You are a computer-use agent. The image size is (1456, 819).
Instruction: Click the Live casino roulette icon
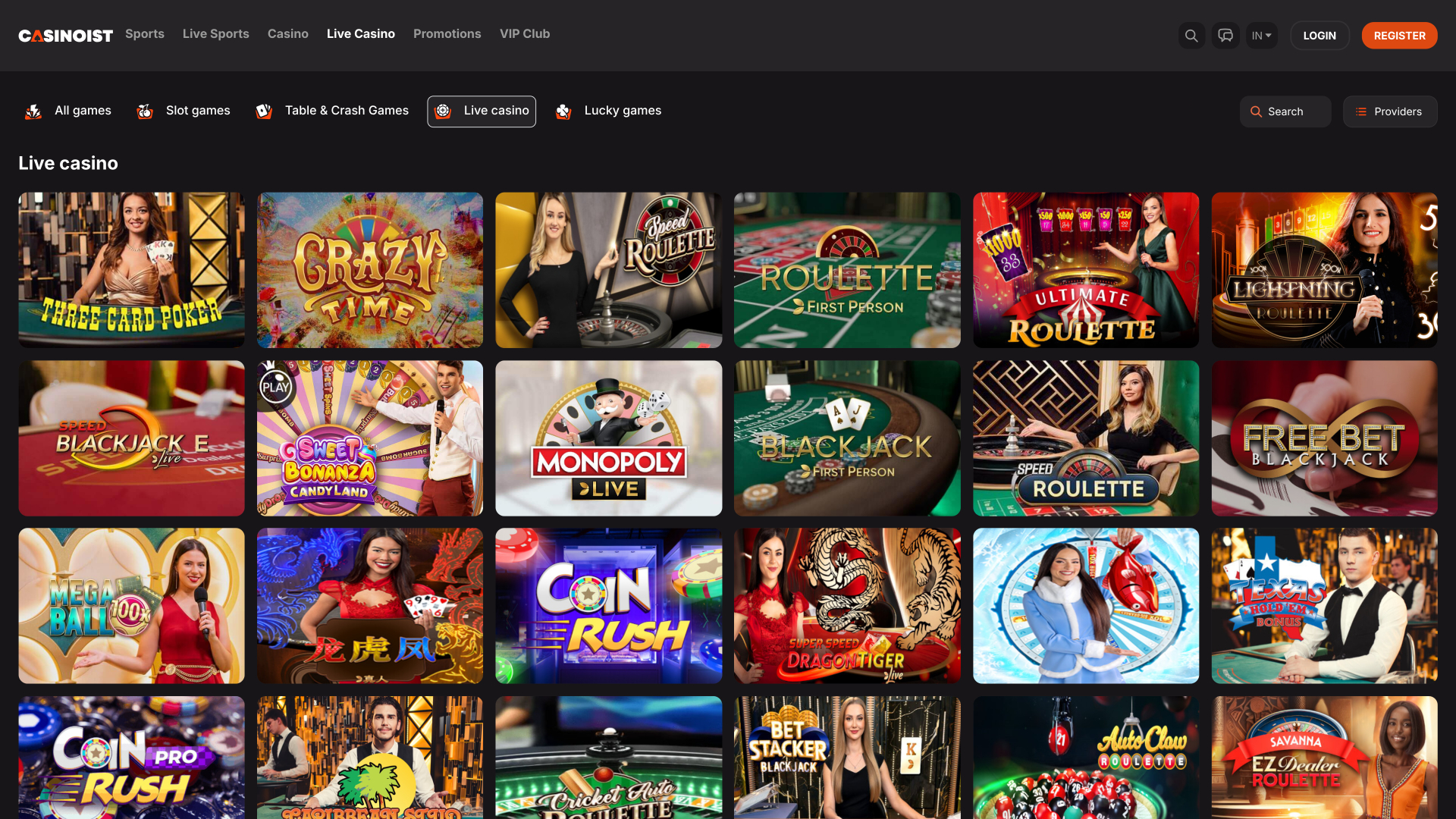pyautogui.click(x=444, y=111)
